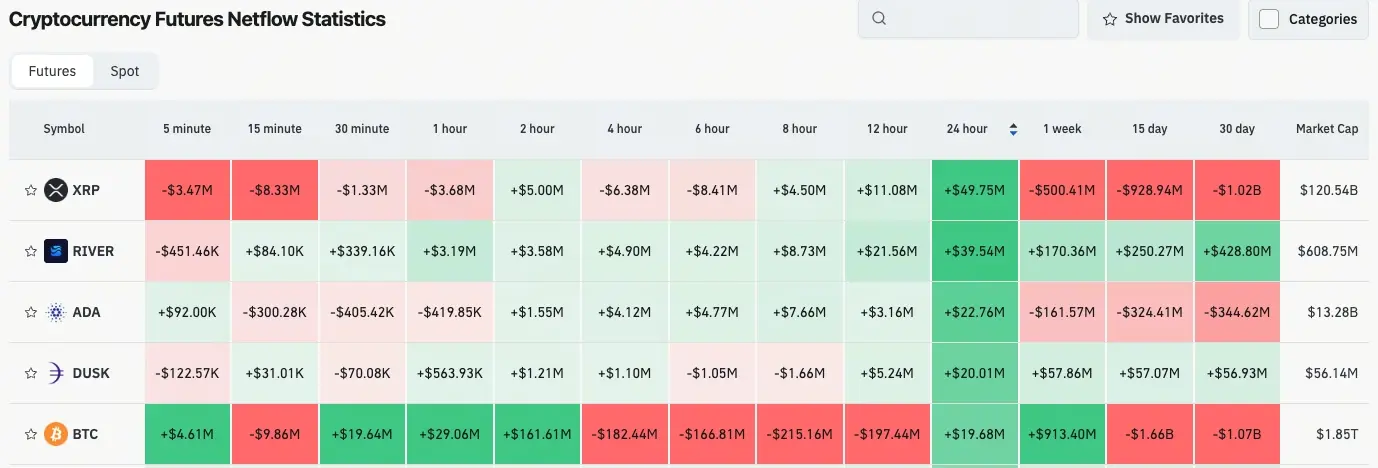This screenshot has width=1378, height=468.
Task: Select DUSK 24 hour cell +$20.01M
Action: [975, 373]
